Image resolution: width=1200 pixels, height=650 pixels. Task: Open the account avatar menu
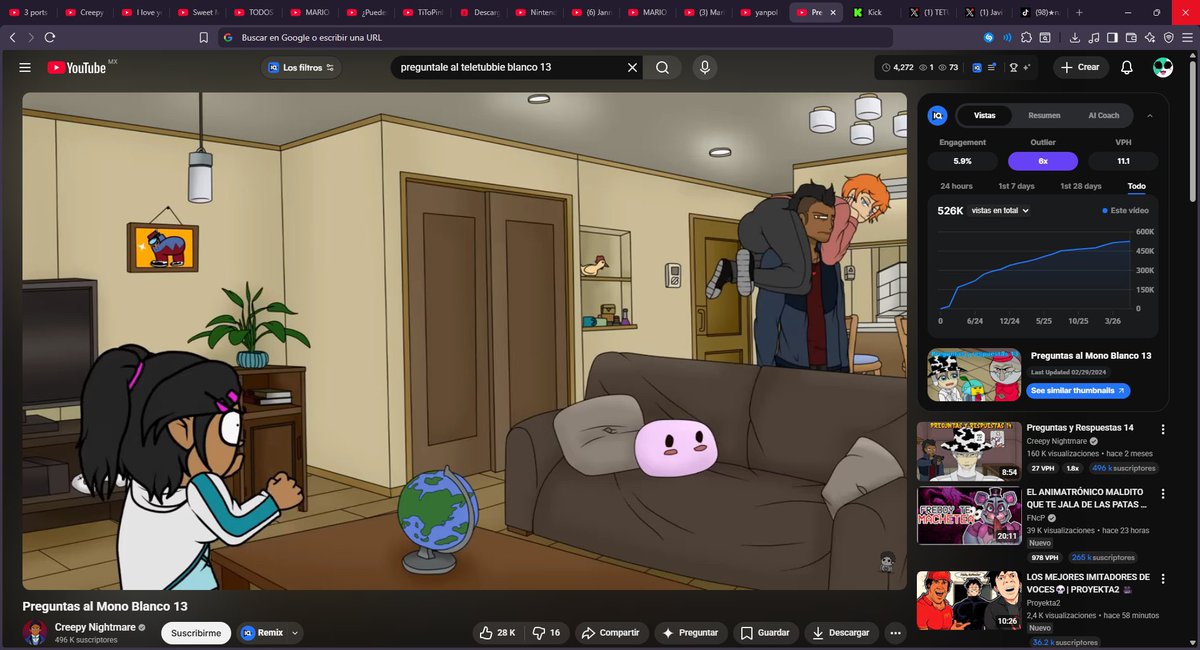tap(1163, 68)
